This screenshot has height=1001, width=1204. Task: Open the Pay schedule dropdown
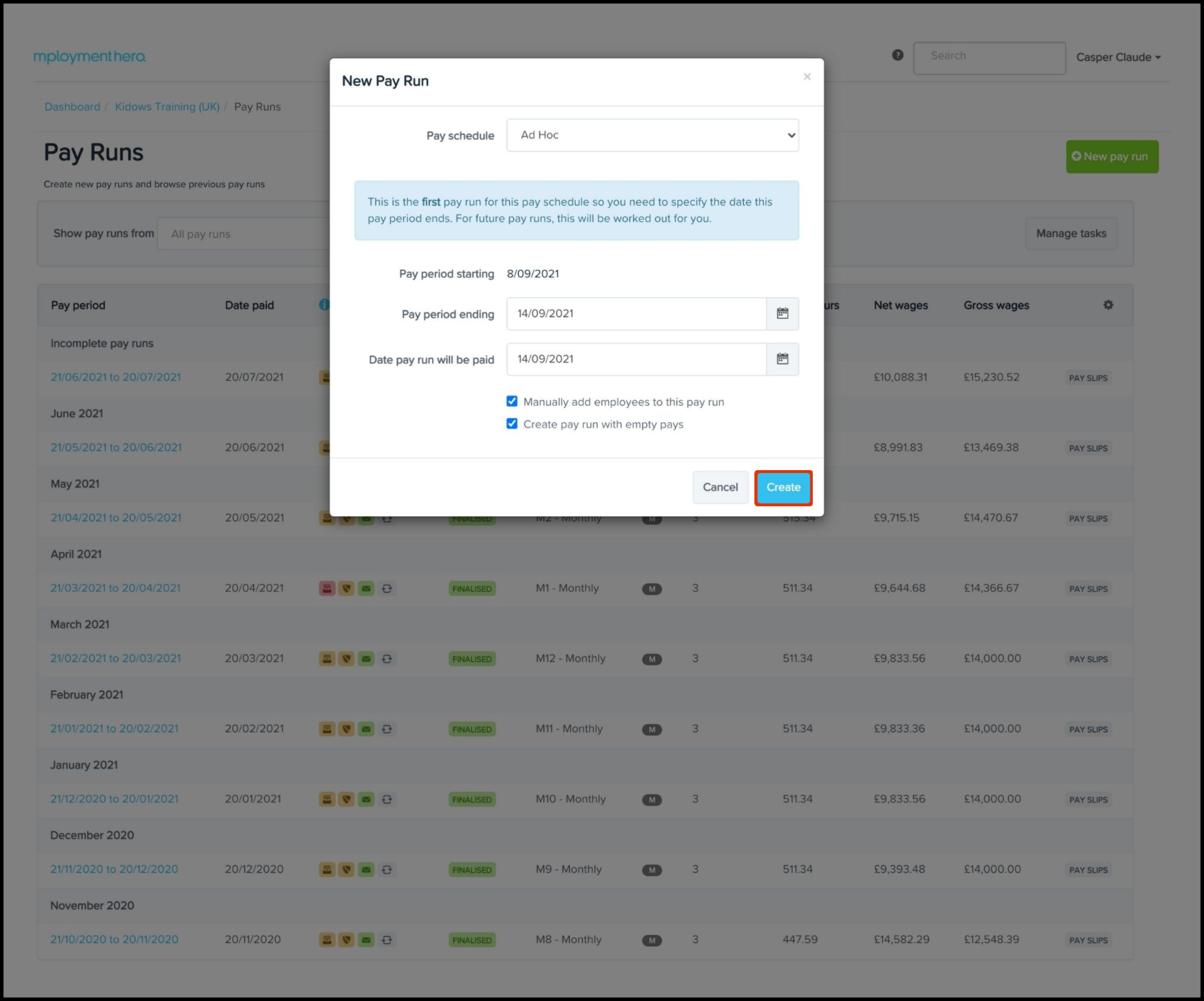pyautogui.click(x=652, y=135)
